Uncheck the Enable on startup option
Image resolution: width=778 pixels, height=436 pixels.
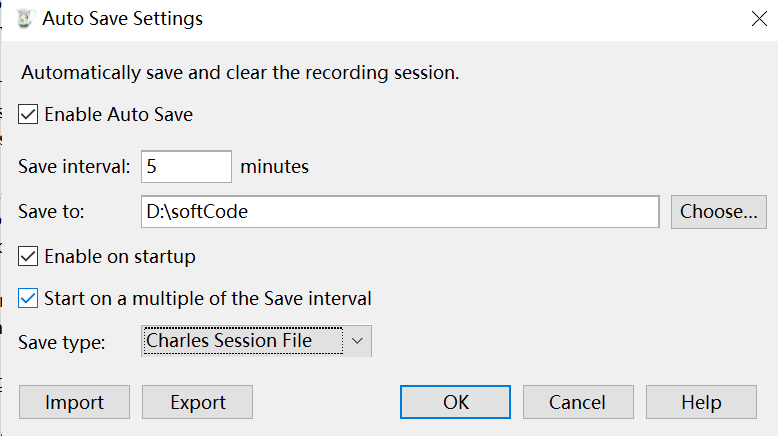coord(29,257)
